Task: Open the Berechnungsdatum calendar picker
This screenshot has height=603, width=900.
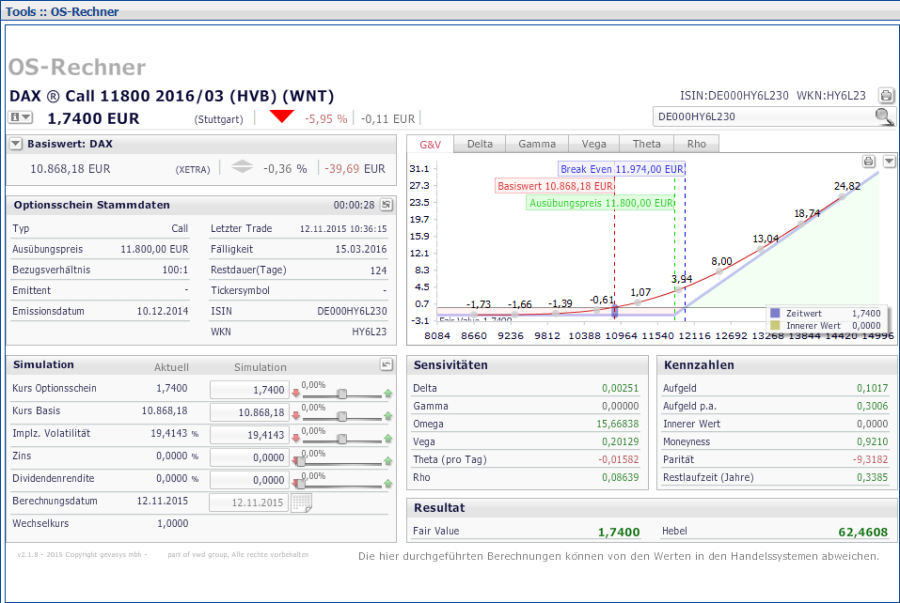Action: [301, 502]
